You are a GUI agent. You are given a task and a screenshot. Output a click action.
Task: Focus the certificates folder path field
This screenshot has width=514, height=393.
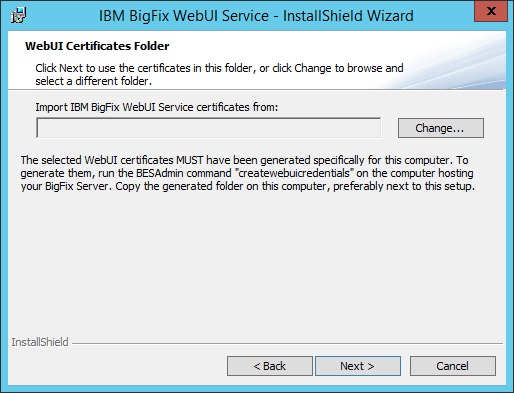pos(208,128)
